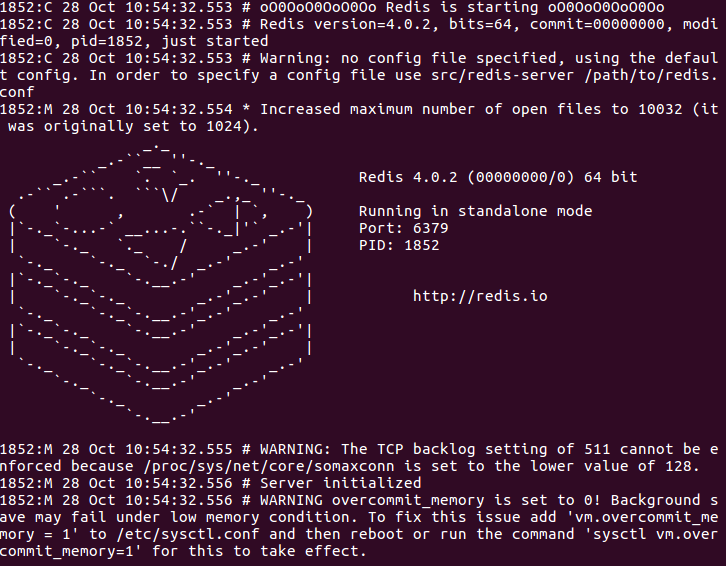The height and width of the screenshot is (566, 726).
Task: Click the 'commit_memory=1' for this to take effect line
Action: tap(183, 551)
